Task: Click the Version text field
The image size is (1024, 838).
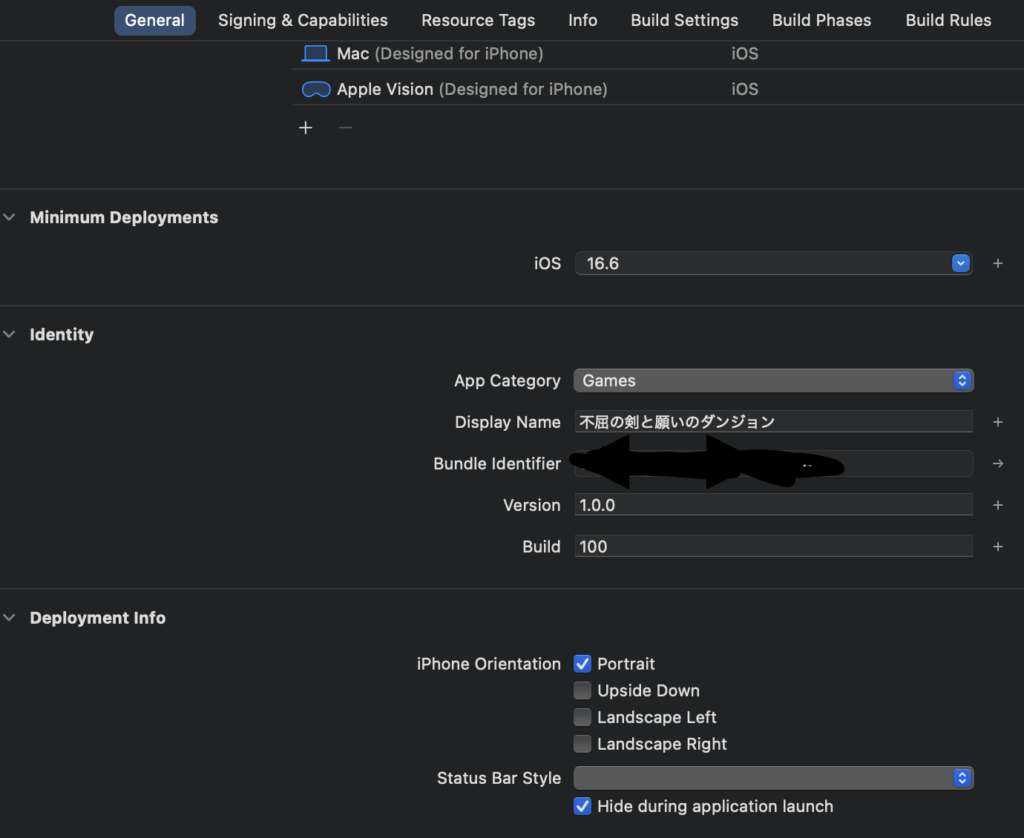Action: [773, 505]
